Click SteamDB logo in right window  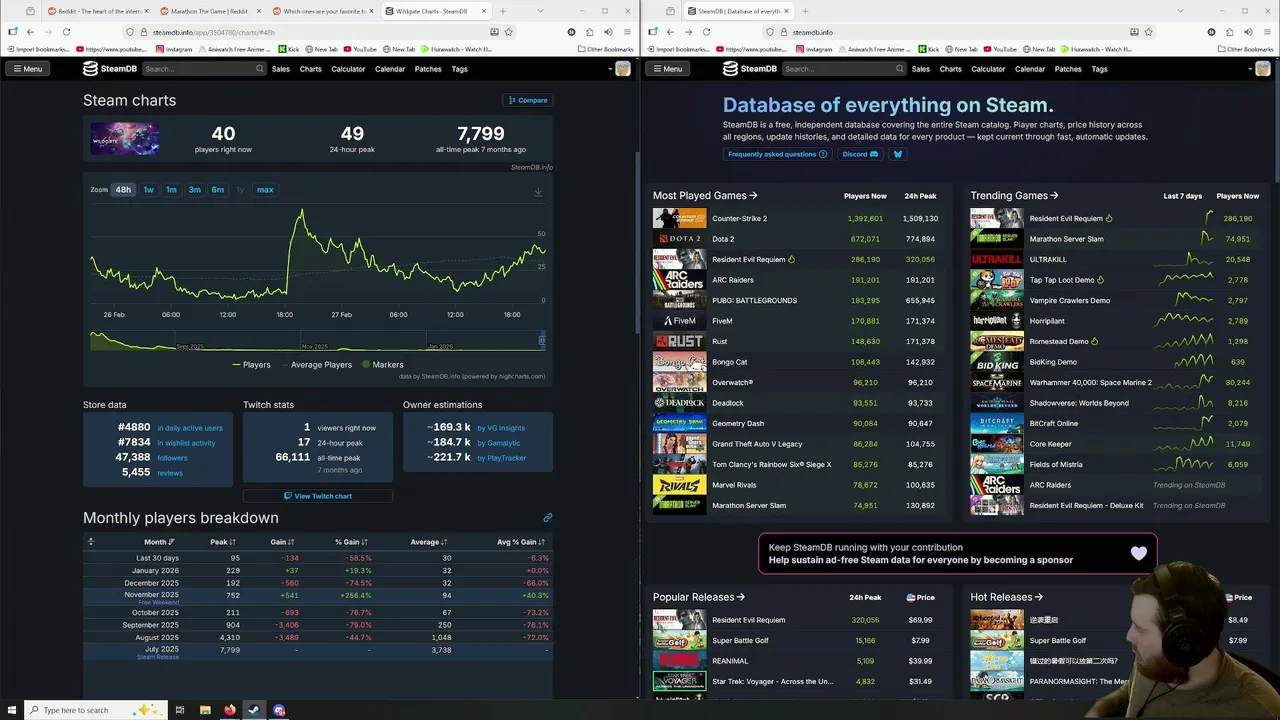coord(750,69)
